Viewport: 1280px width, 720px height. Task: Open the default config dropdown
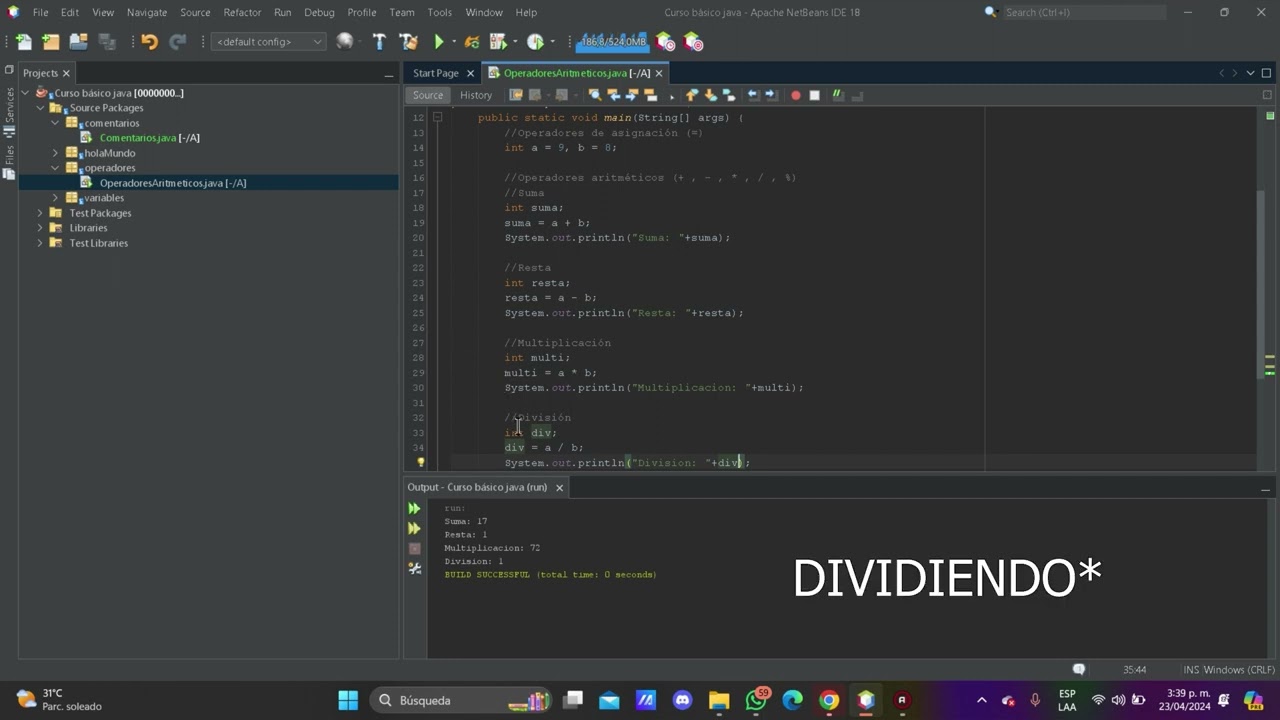coord(269,42)
